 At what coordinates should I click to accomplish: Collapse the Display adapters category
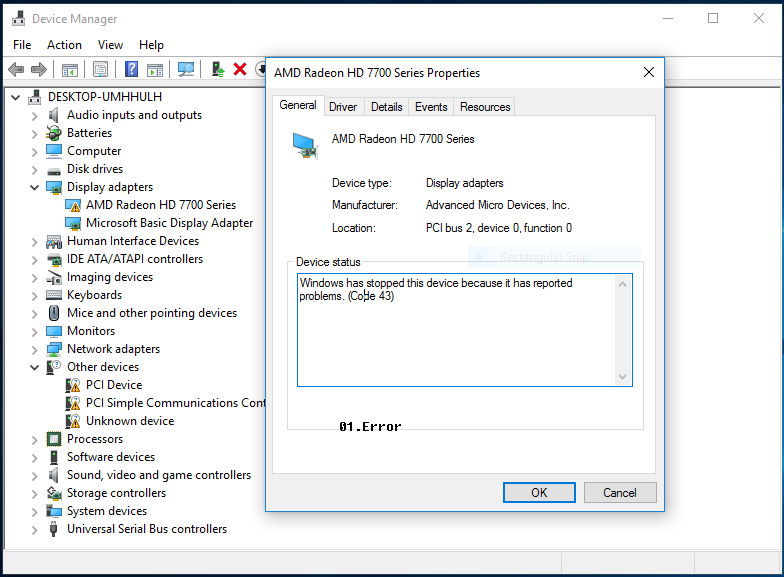pos(34,188)
